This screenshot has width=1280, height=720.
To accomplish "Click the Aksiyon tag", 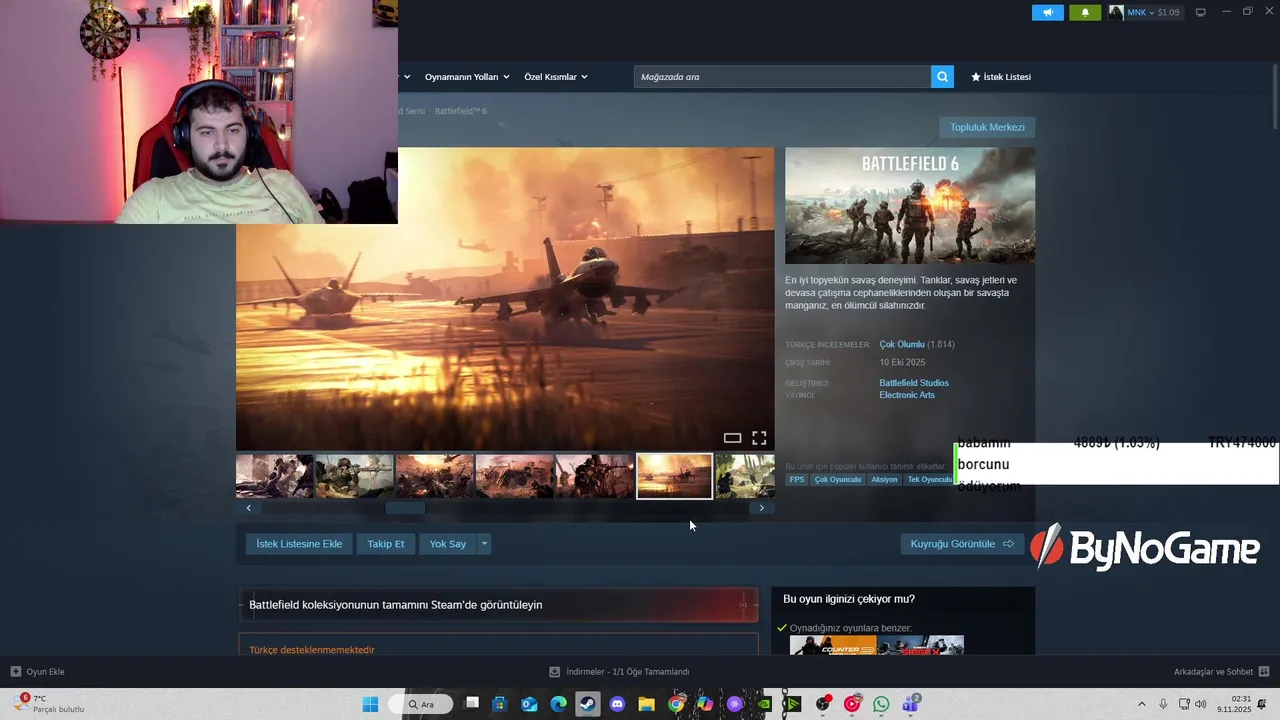I will tap(884, 480).
